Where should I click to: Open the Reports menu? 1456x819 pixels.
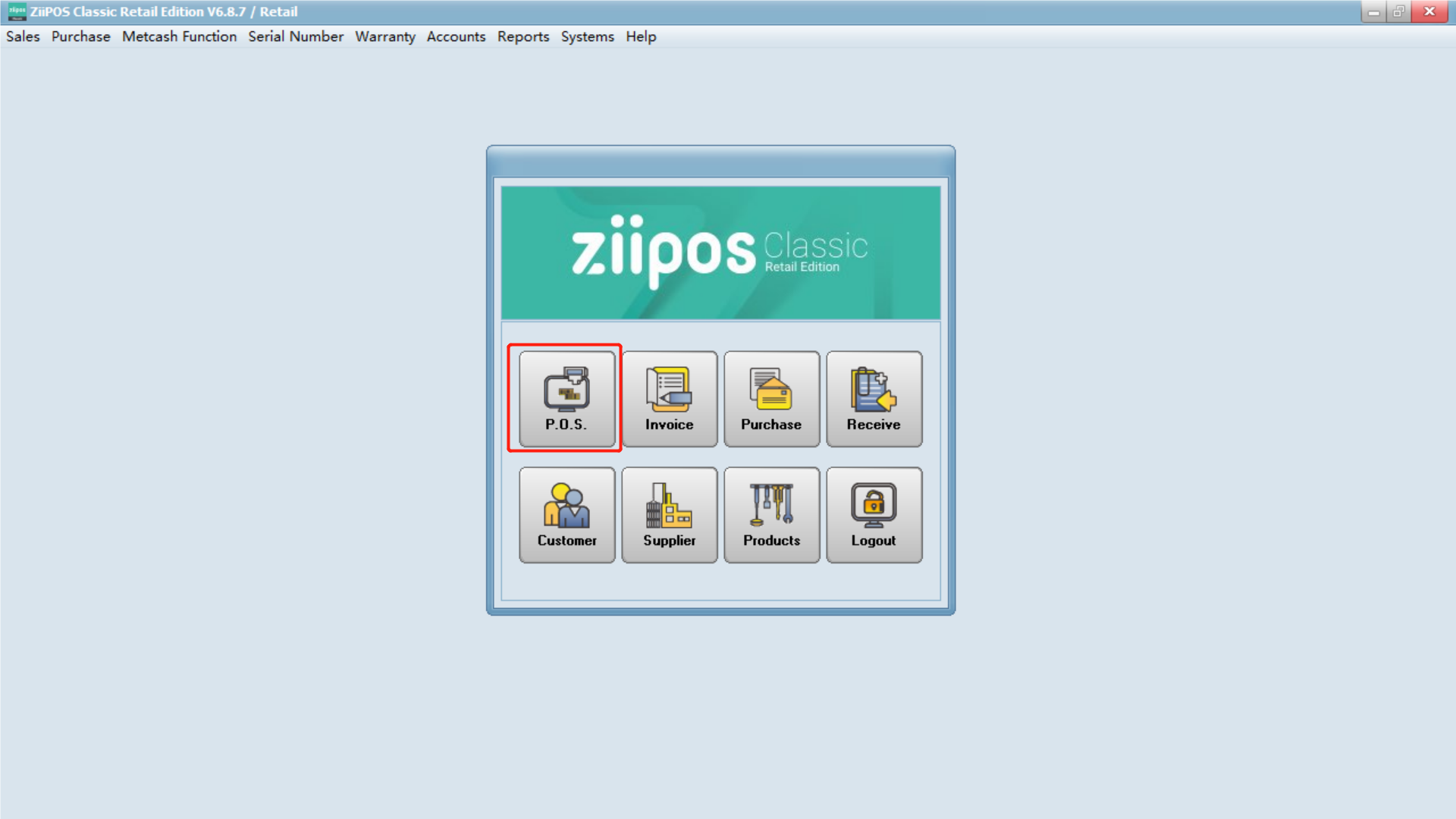522,36
